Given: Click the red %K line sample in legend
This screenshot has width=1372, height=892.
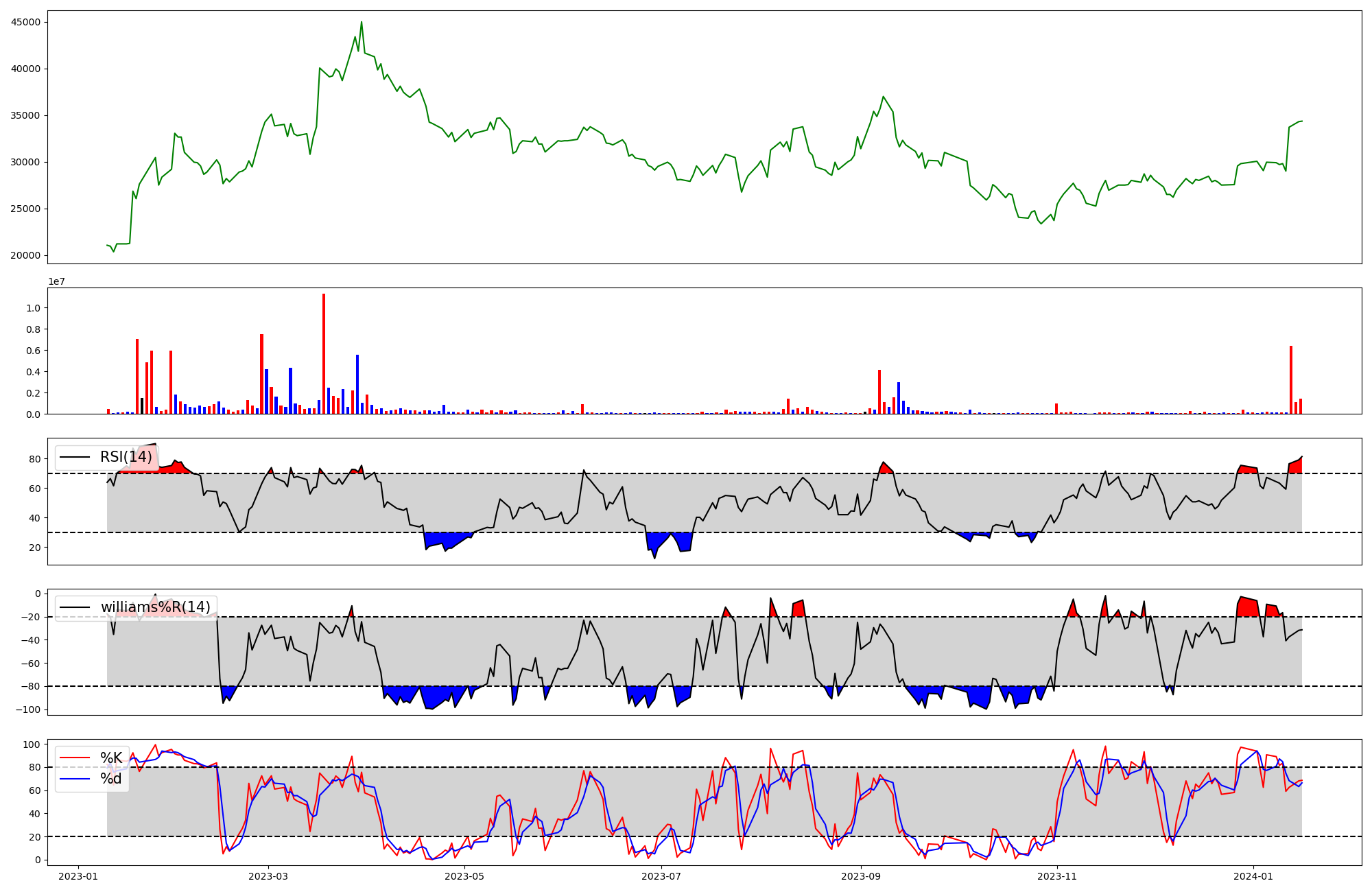Looking at the screenshot, I should point(75,758).
